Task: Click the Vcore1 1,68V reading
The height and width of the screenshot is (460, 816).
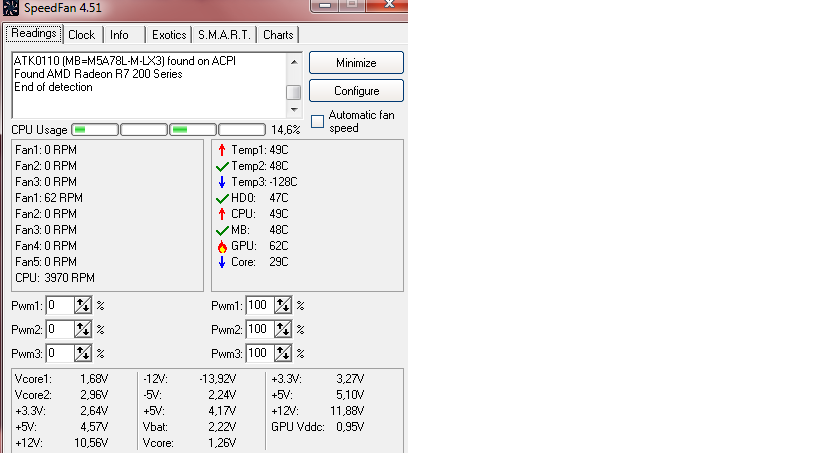Action: (x=61, y=379)
